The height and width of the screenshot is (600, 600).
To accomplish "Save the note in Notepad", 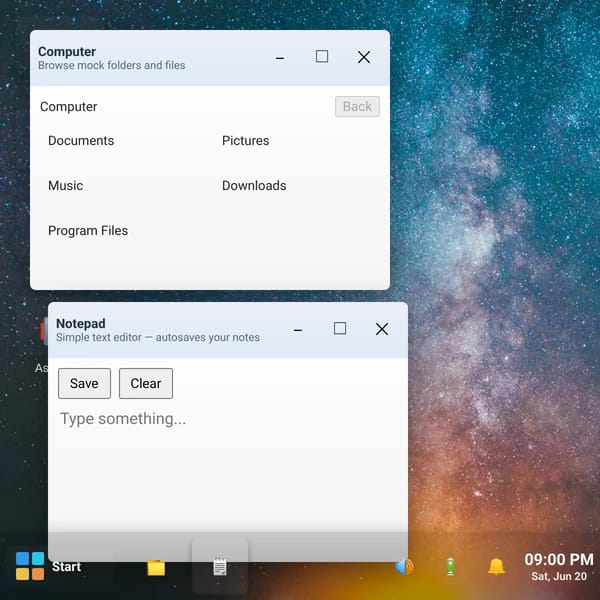I will 84,383.
